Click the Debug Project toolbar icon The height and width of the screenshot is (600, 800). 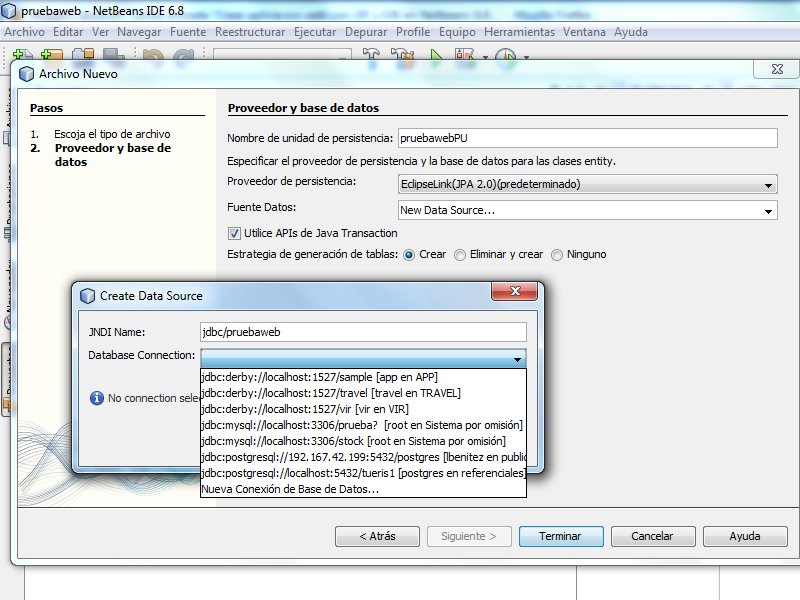click(x=465, y=55)
